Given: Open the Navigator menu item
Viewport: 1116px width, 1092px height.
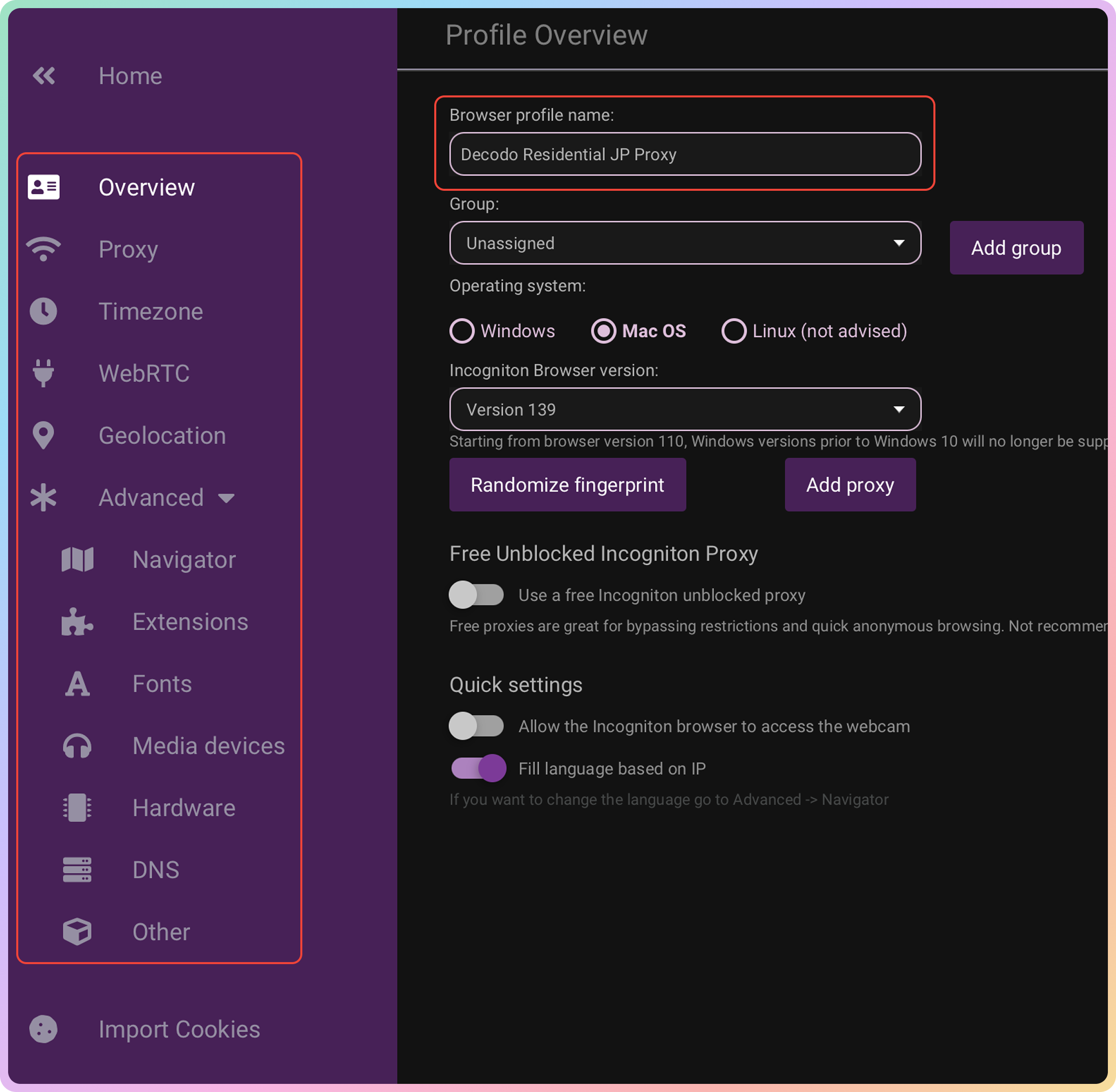Looking at the screenshot, I should pyautogui.click(x=184, y=560).
